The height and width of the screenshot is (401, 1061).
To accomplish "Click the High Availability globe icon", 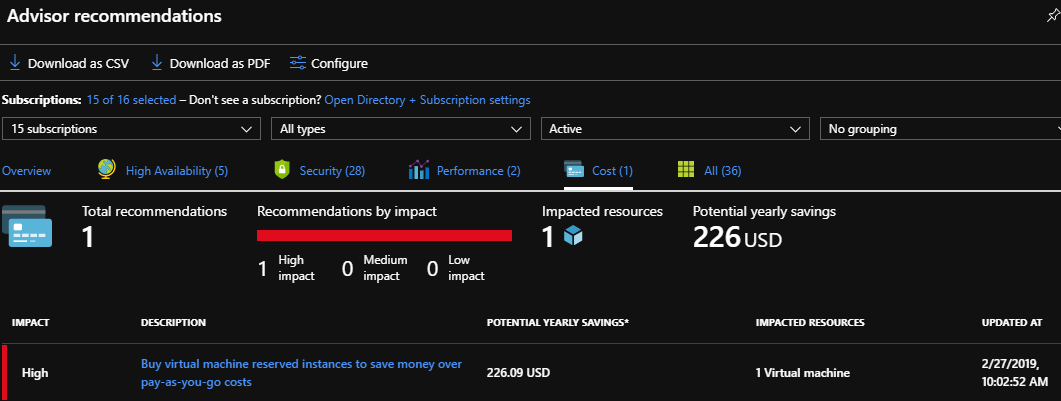I will tap(107, 170).
